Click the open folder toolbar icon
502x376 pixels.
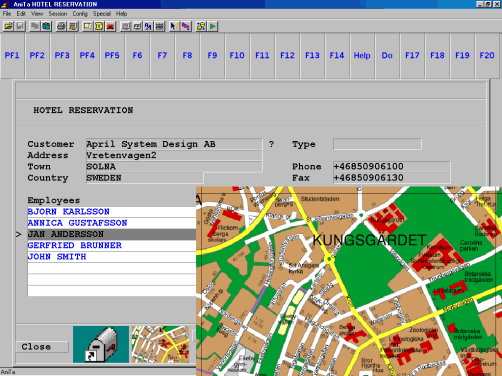point(8,26)
